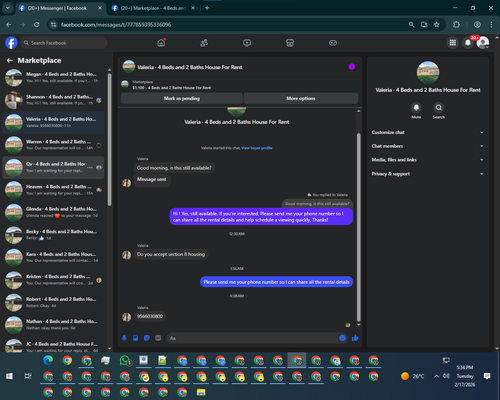Click the Search Facebook field
500x400 pixels.
pos(63,43)
